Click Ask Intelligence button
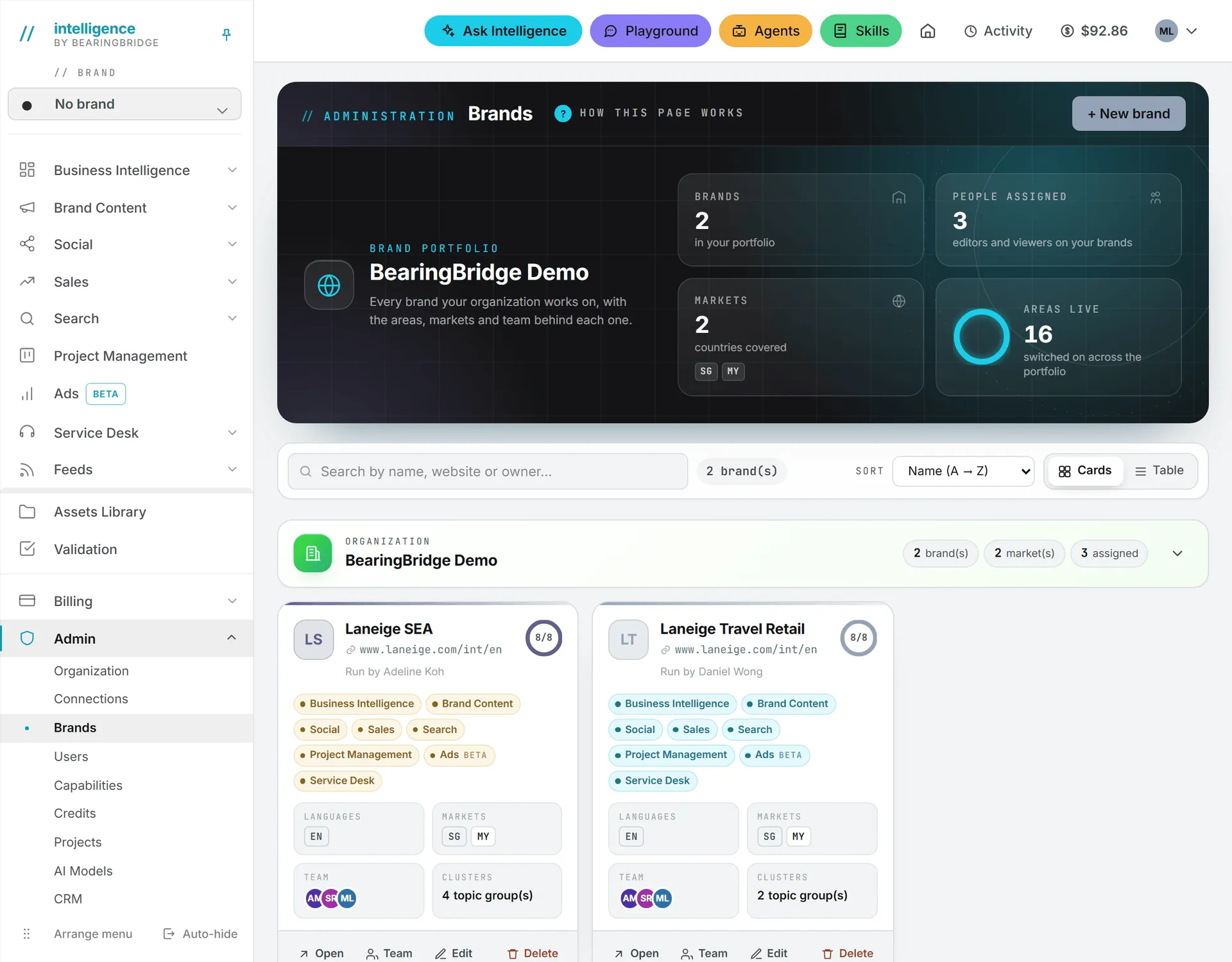The height and width of the screenshot is (962, 1232). click(503, 31)
